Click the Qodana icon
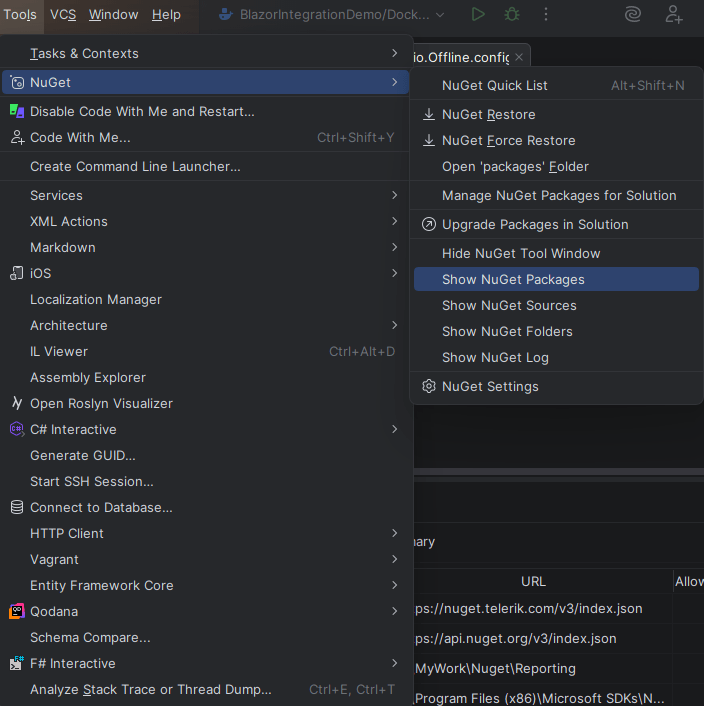This screenshot has height=706, width=704. pyautogui.click(x=17, y=611)
